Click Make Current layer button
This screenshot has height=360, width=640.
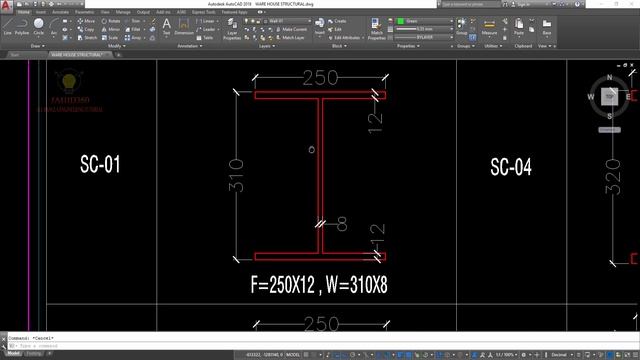coord(291,29)
